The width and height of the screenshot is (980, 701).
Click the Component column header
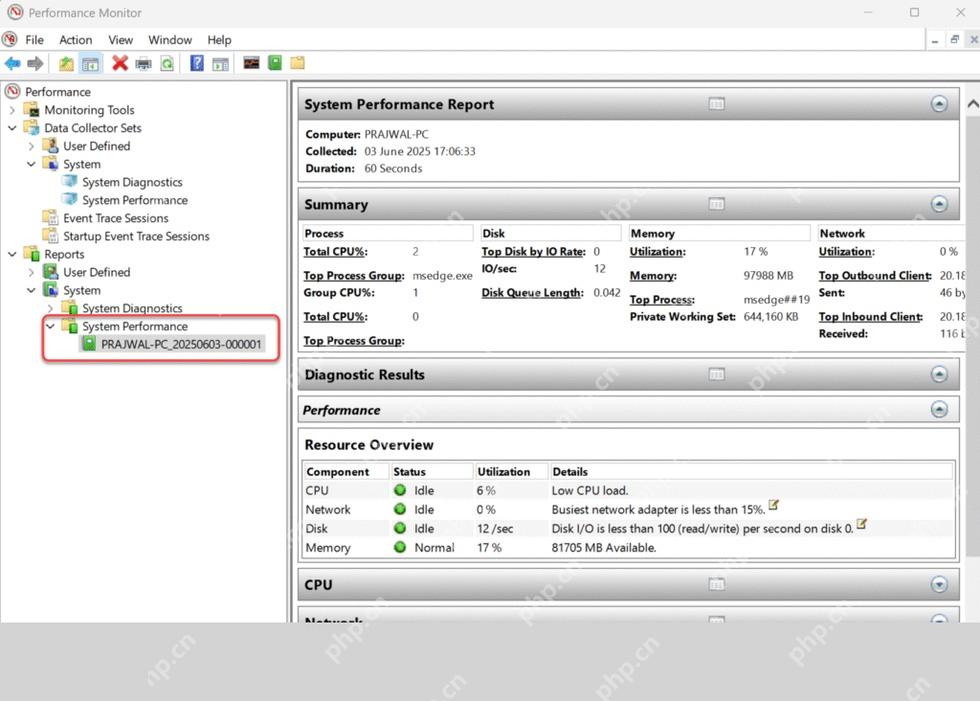[346, 472]
